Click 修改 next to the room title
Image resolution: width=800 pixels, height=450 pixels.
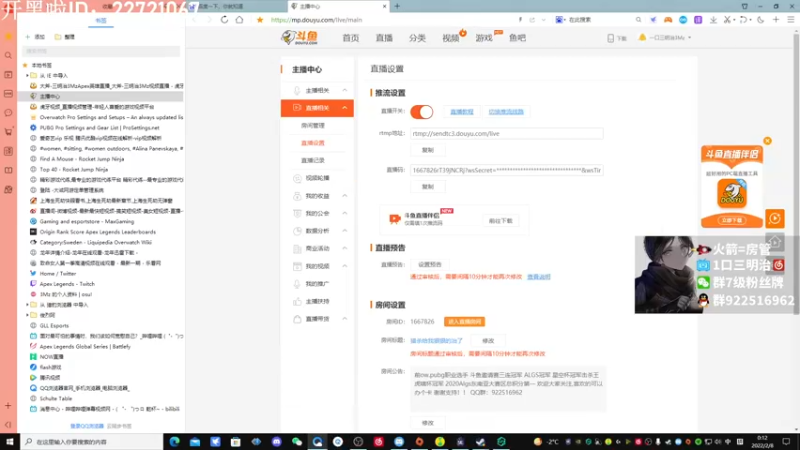tap(488, 340)
